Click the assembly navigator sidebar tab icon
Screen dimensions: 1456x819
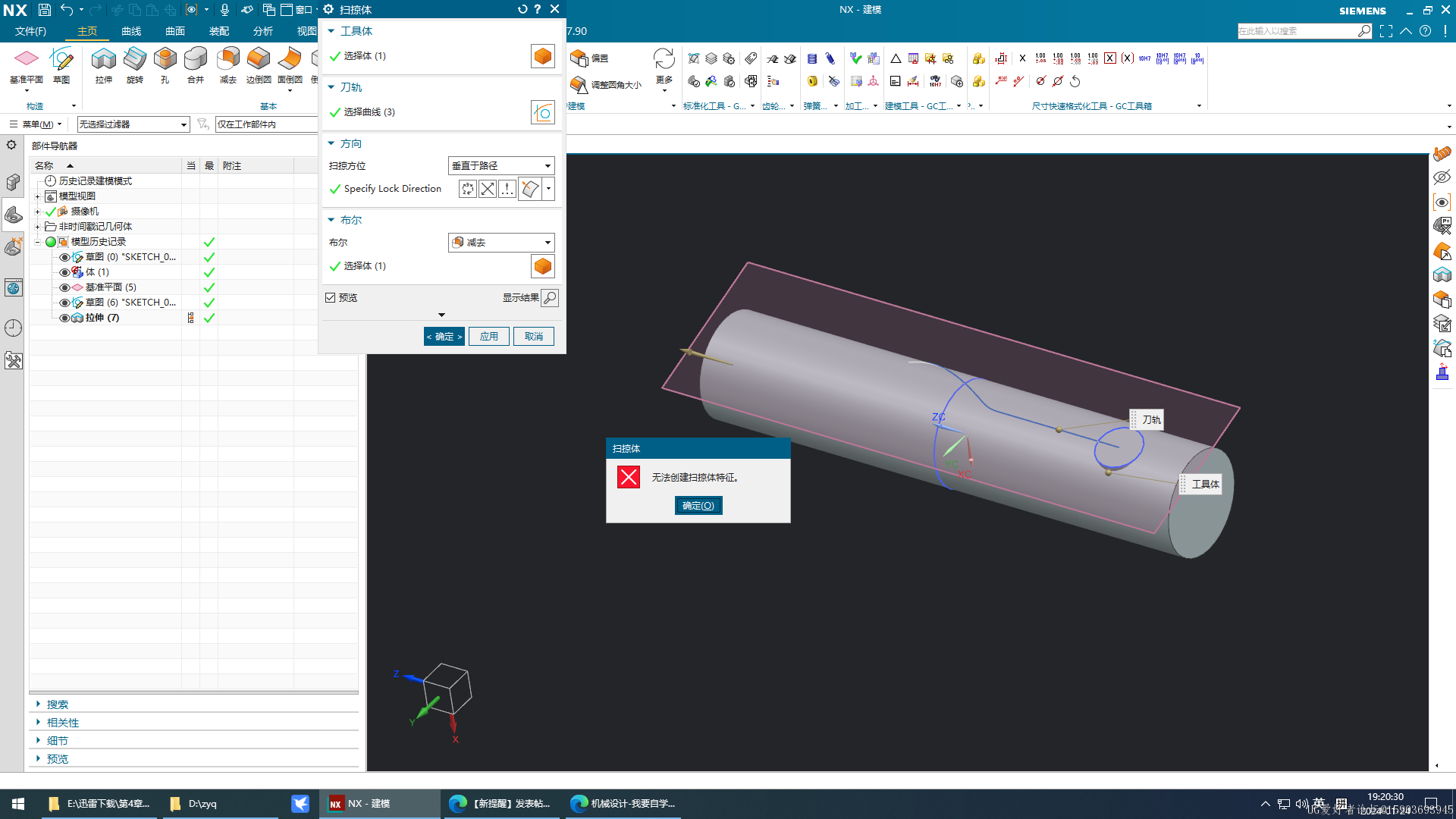(x=13, y=182)
